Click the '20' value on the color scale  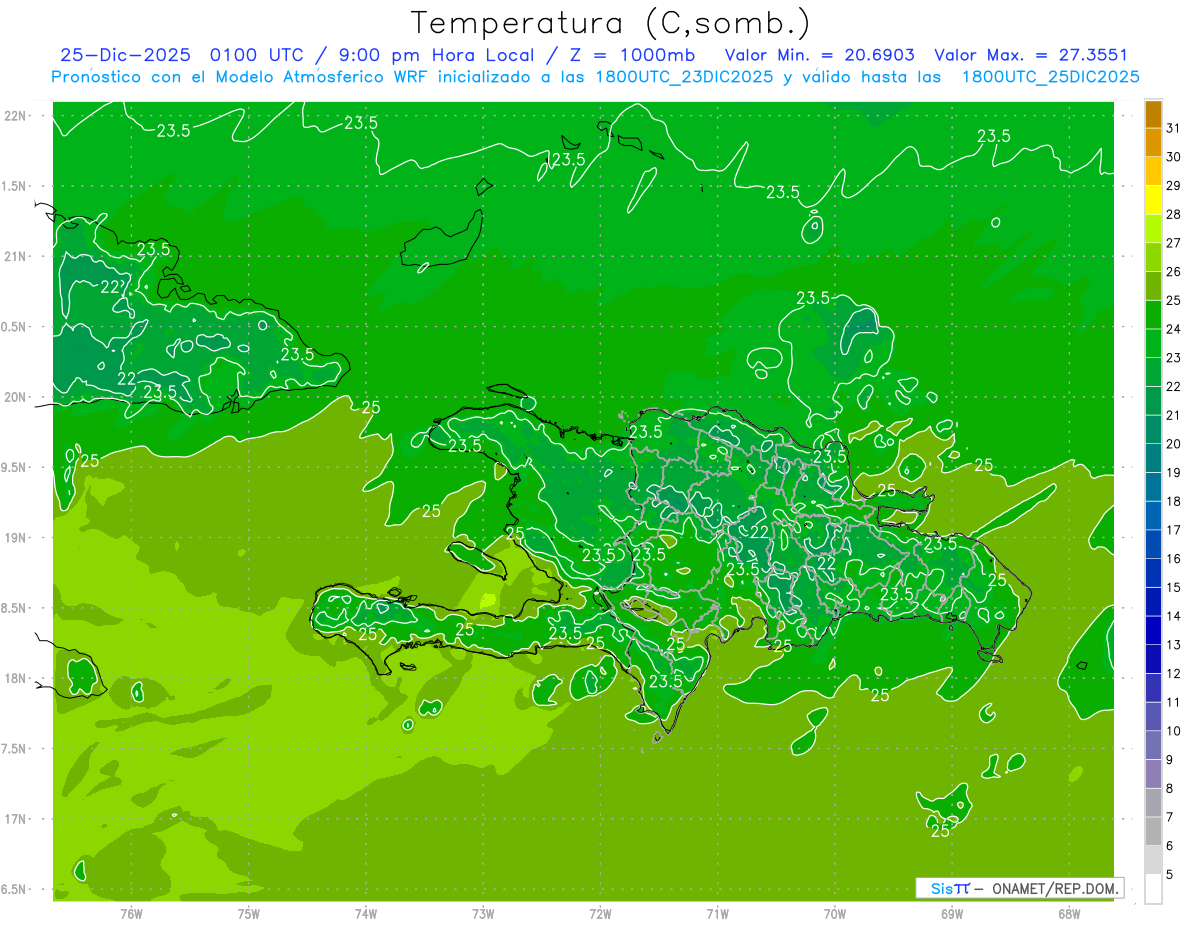[1174, 444]
